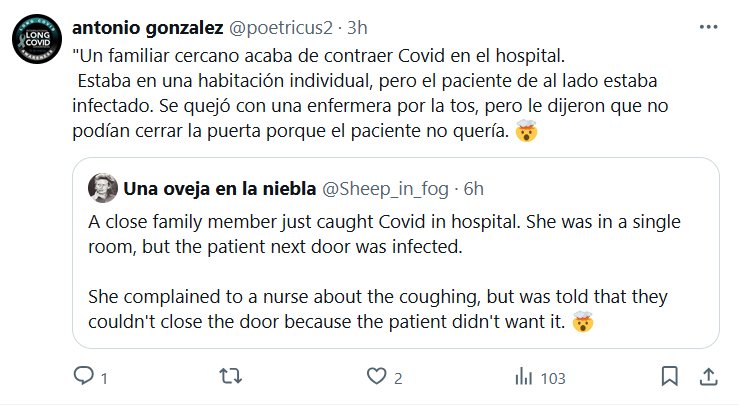Open the Long Covid profile avatar
The height and width of the screenshot is (408, 738).
tap(36, 43)
